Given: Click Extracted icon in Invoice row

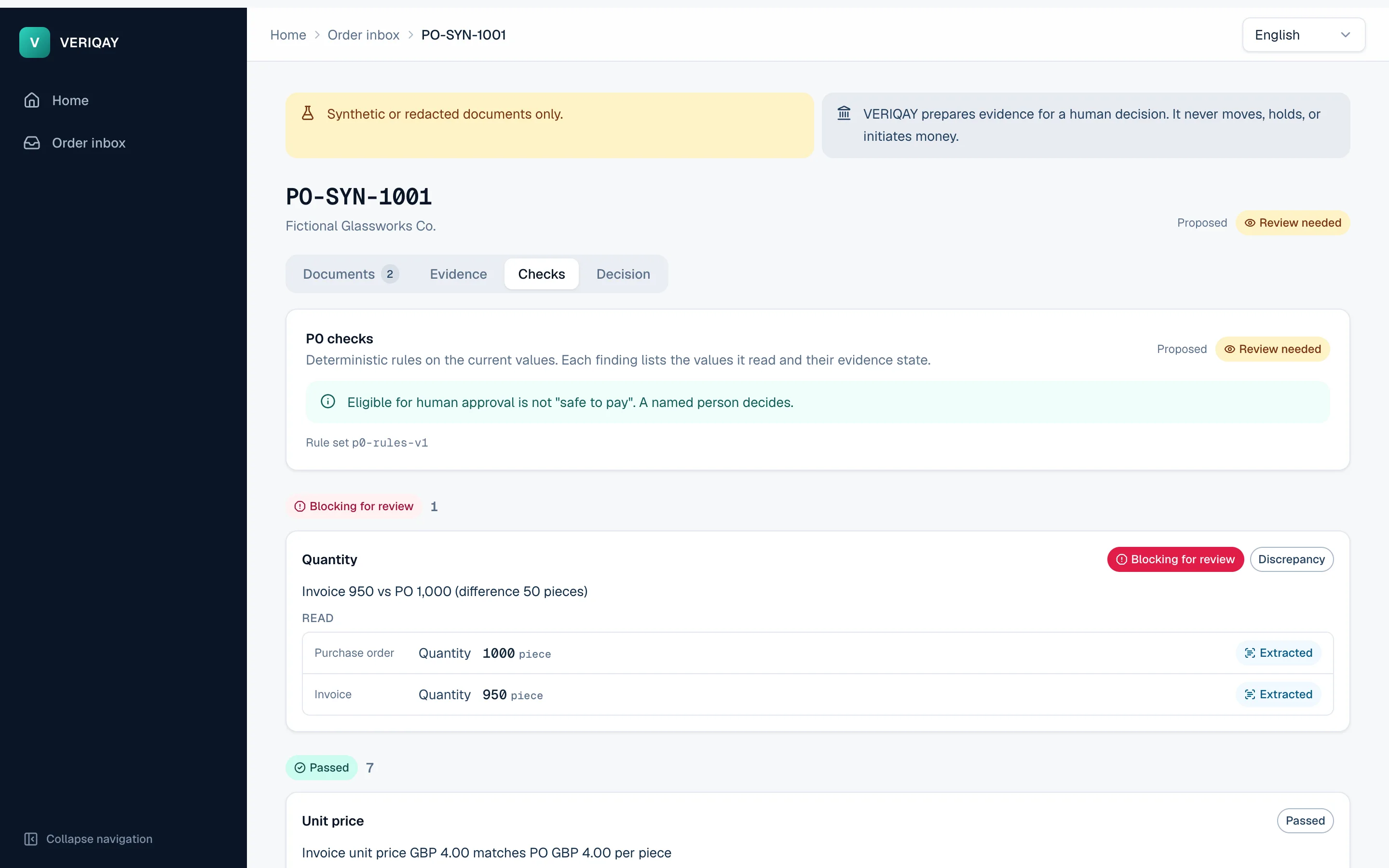Looking at the screenshot, I should click(x=1250, y=694).
